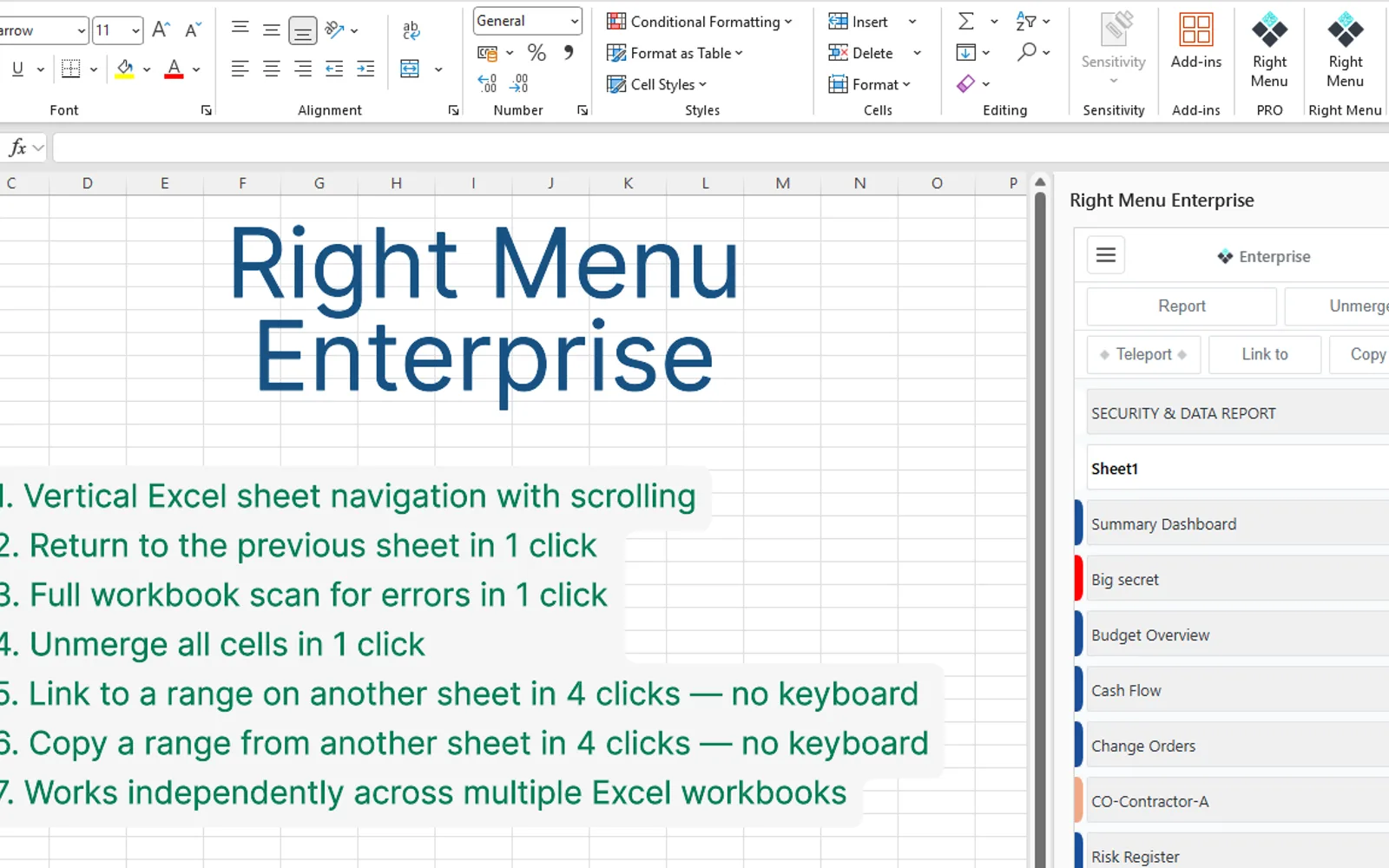Increase font size with the large A icon
The height and width of the screenshot is (868, 1389).
[x=161, y=30]
